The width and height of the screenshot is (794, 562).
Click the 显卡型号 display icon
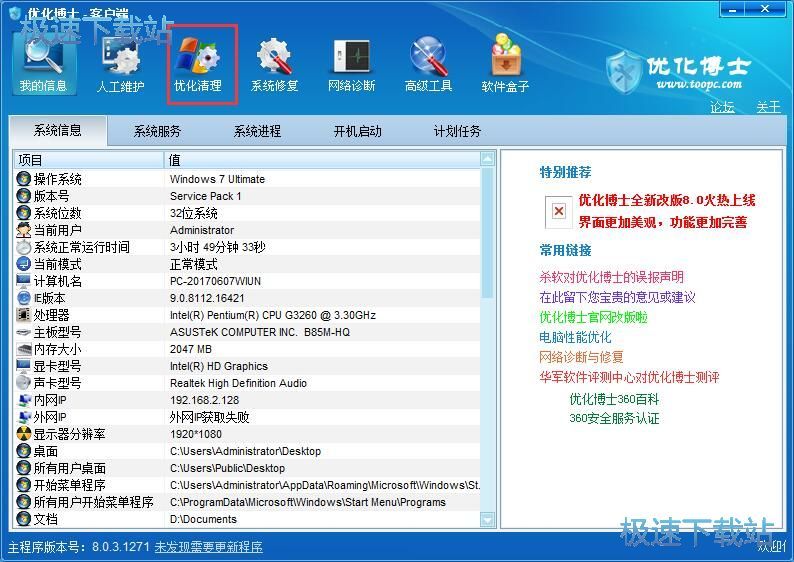[24, 366]
